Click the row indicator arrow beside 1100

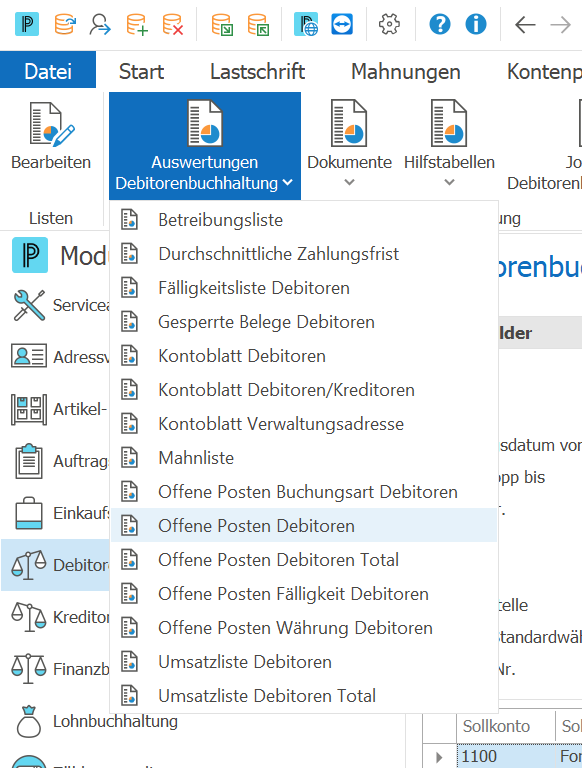click(x=439, y=757)
